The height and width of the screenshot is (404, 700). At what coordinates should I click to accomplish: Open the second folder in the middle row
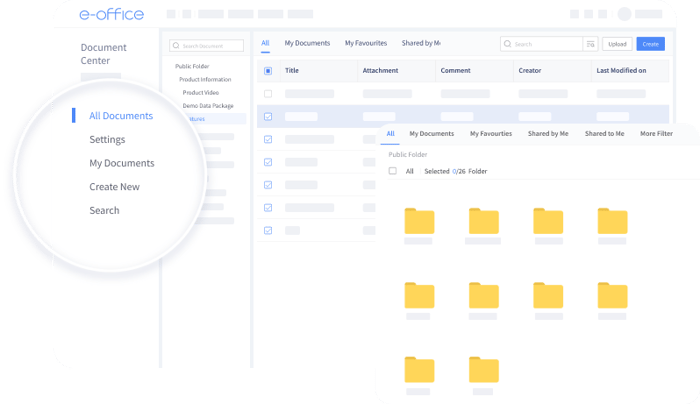[x=483, y=295]
